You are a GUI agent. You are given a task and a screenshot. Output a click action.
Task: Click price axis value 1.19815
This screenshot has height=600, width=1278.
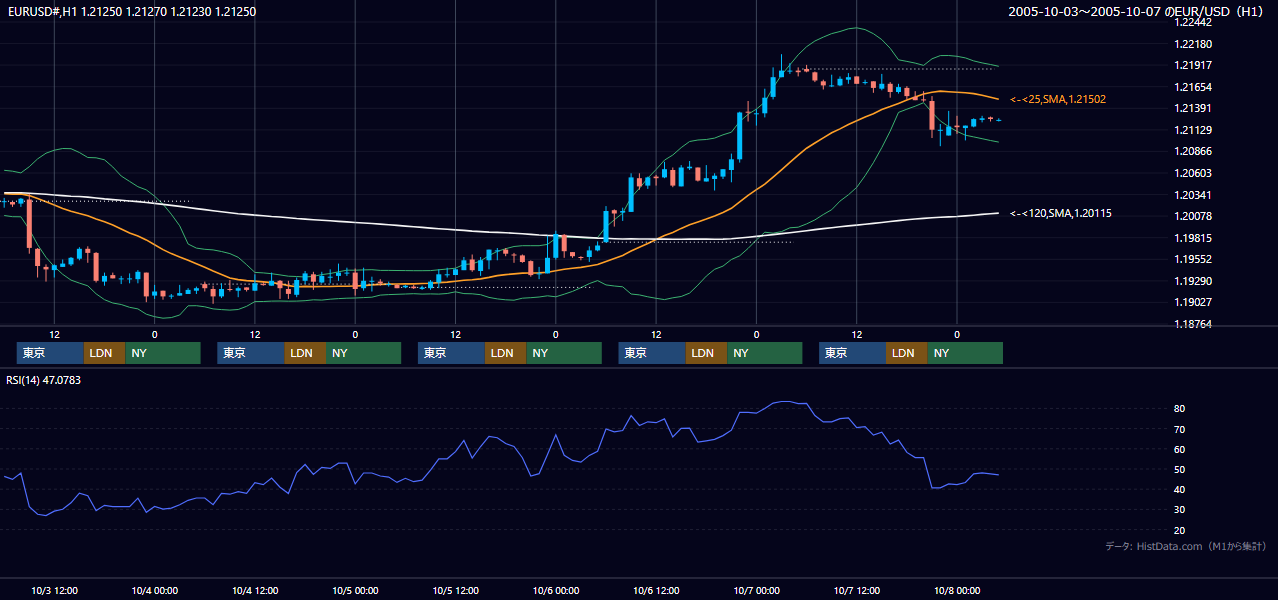pos(1194,238)
